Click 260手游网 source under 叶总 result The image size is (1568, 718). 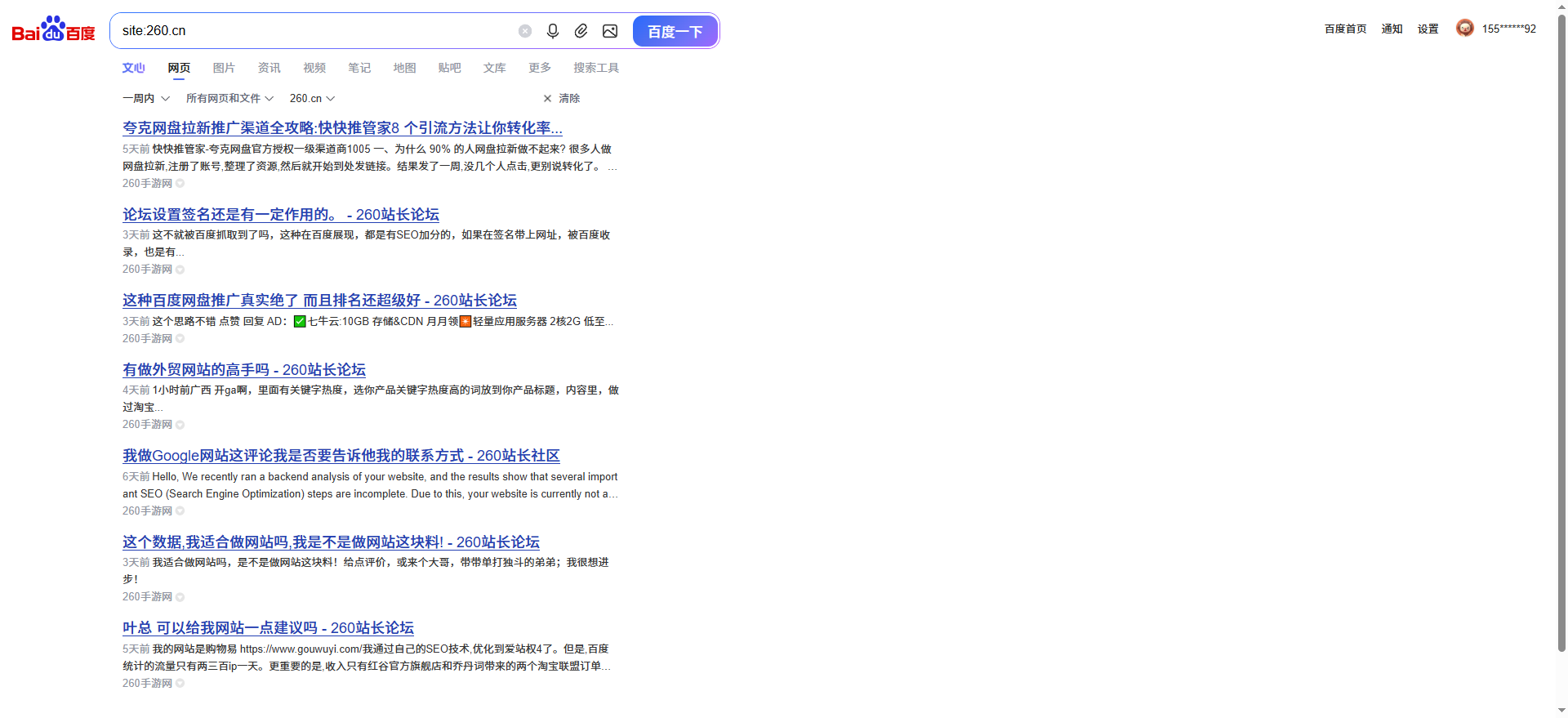[x=147, y=684]
